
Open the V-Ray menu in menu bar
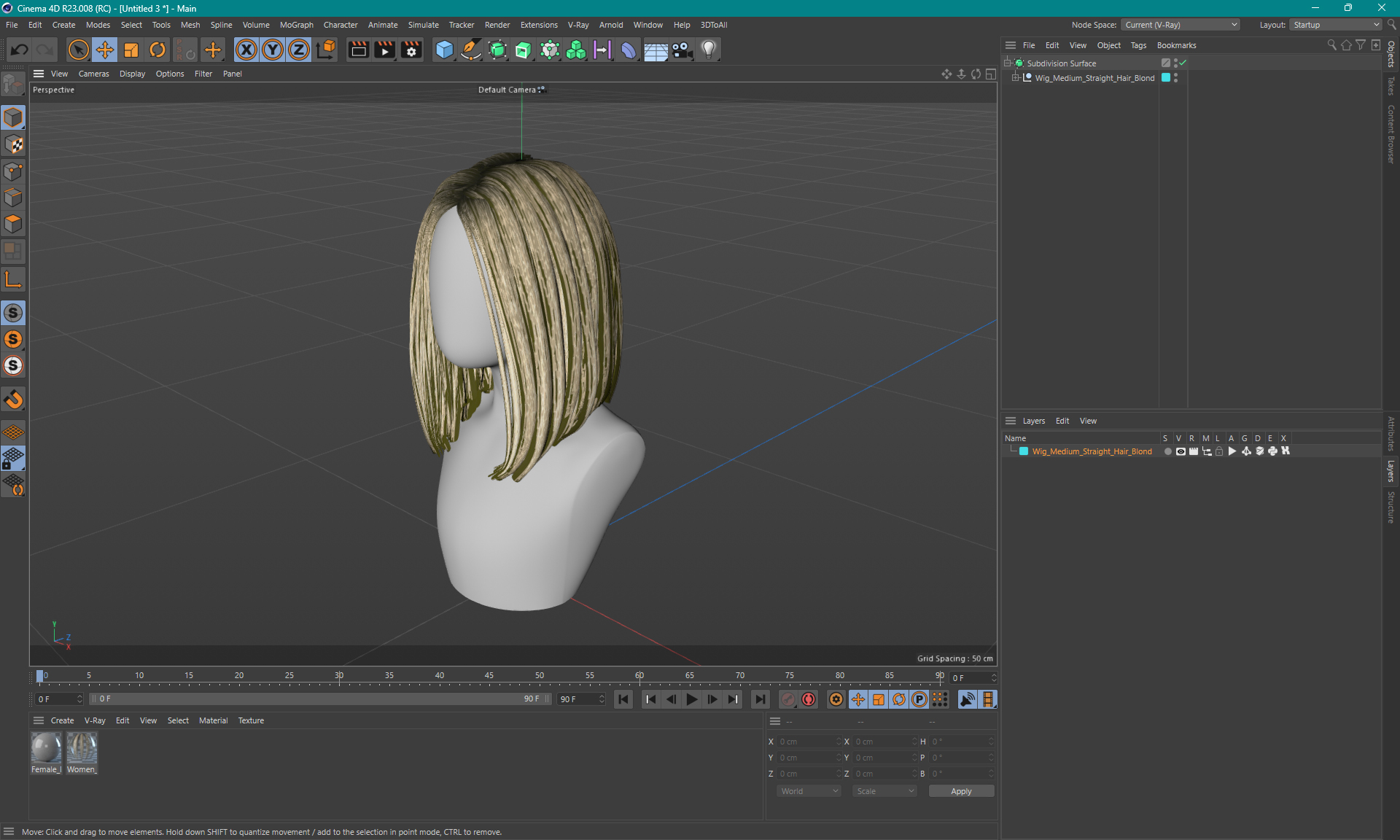tap(578, 25)
